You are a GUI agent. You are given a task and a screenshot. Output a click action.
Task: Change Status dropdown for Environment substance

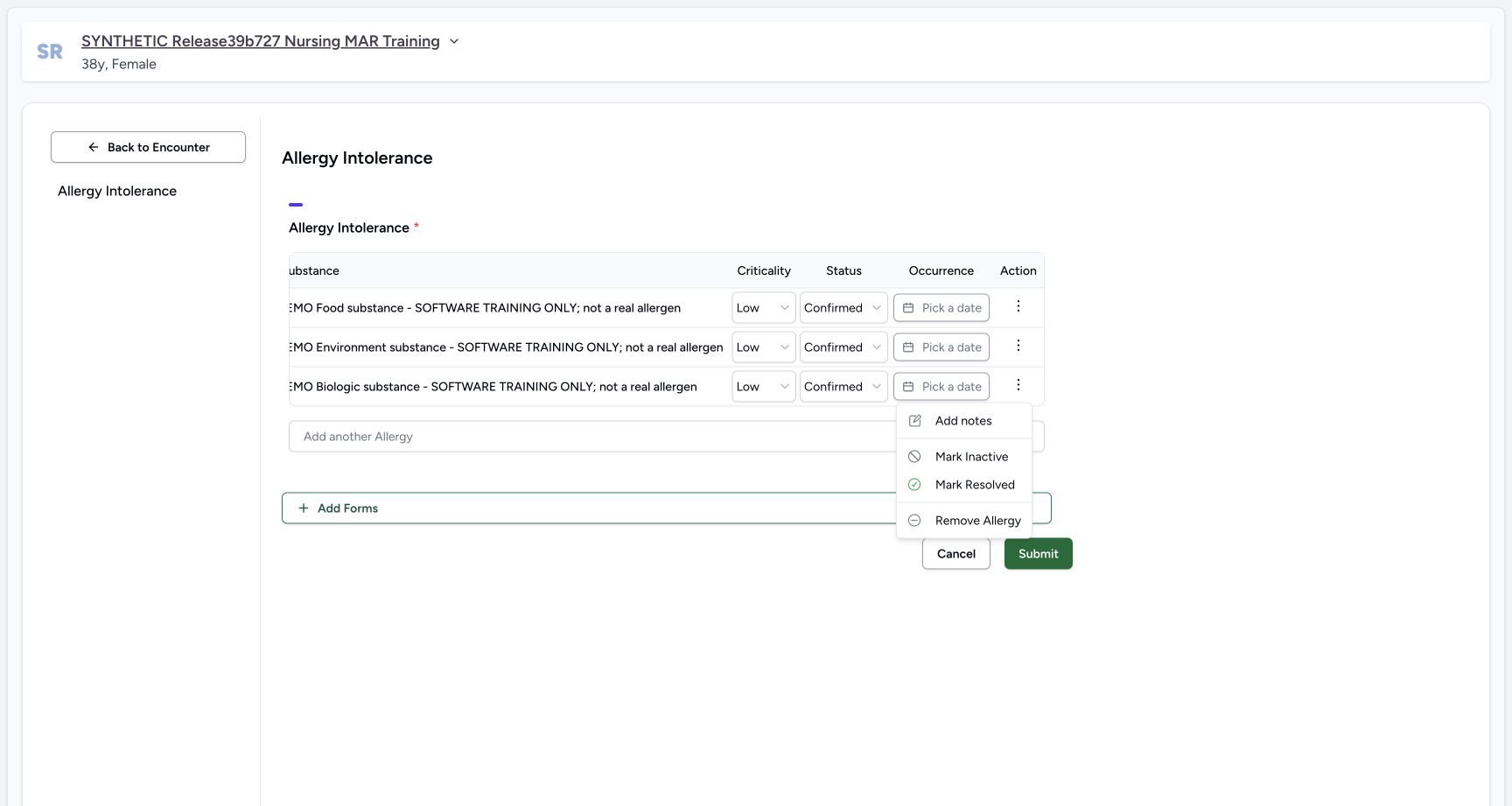pyautogui.click(x=843, y=347)
